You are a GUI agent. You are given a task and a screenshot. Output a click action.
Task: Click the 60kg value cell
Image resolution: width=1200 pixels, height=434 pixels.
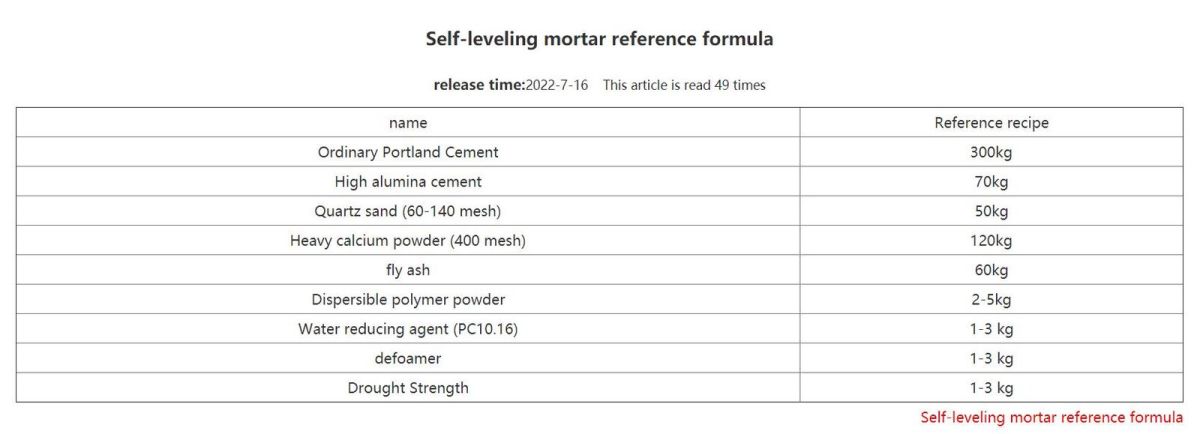991,270
